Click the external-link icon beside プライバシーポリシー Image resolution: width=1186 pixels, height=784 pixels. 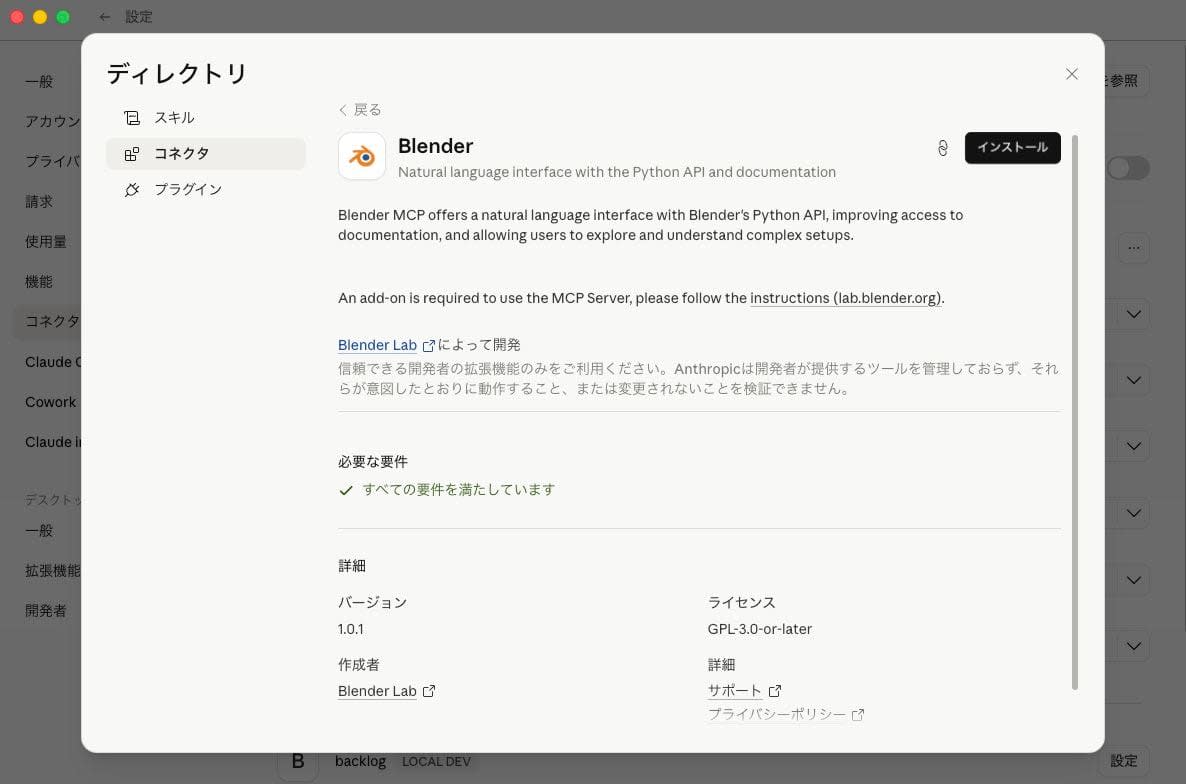pos(858,714)
